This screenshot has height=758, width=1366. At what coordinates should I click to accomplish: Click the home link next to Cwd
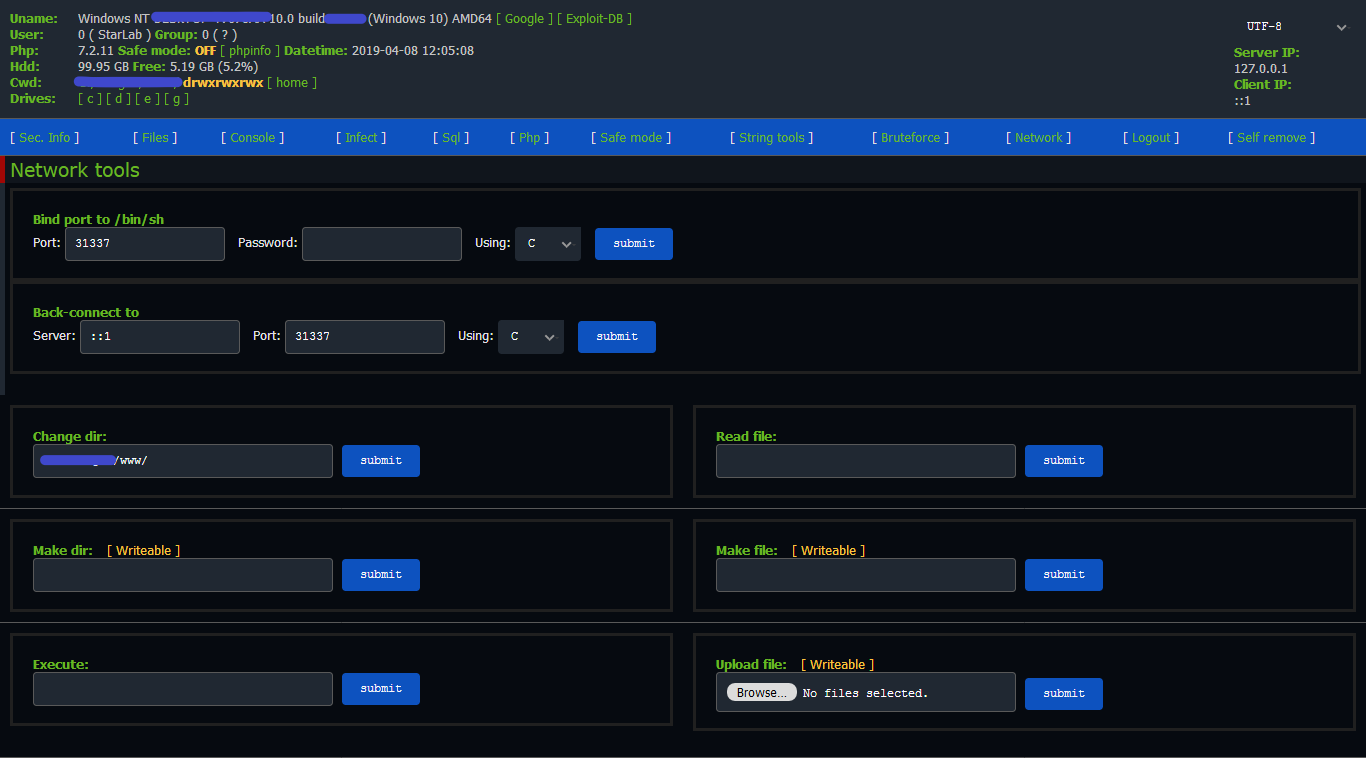point(292,83)
